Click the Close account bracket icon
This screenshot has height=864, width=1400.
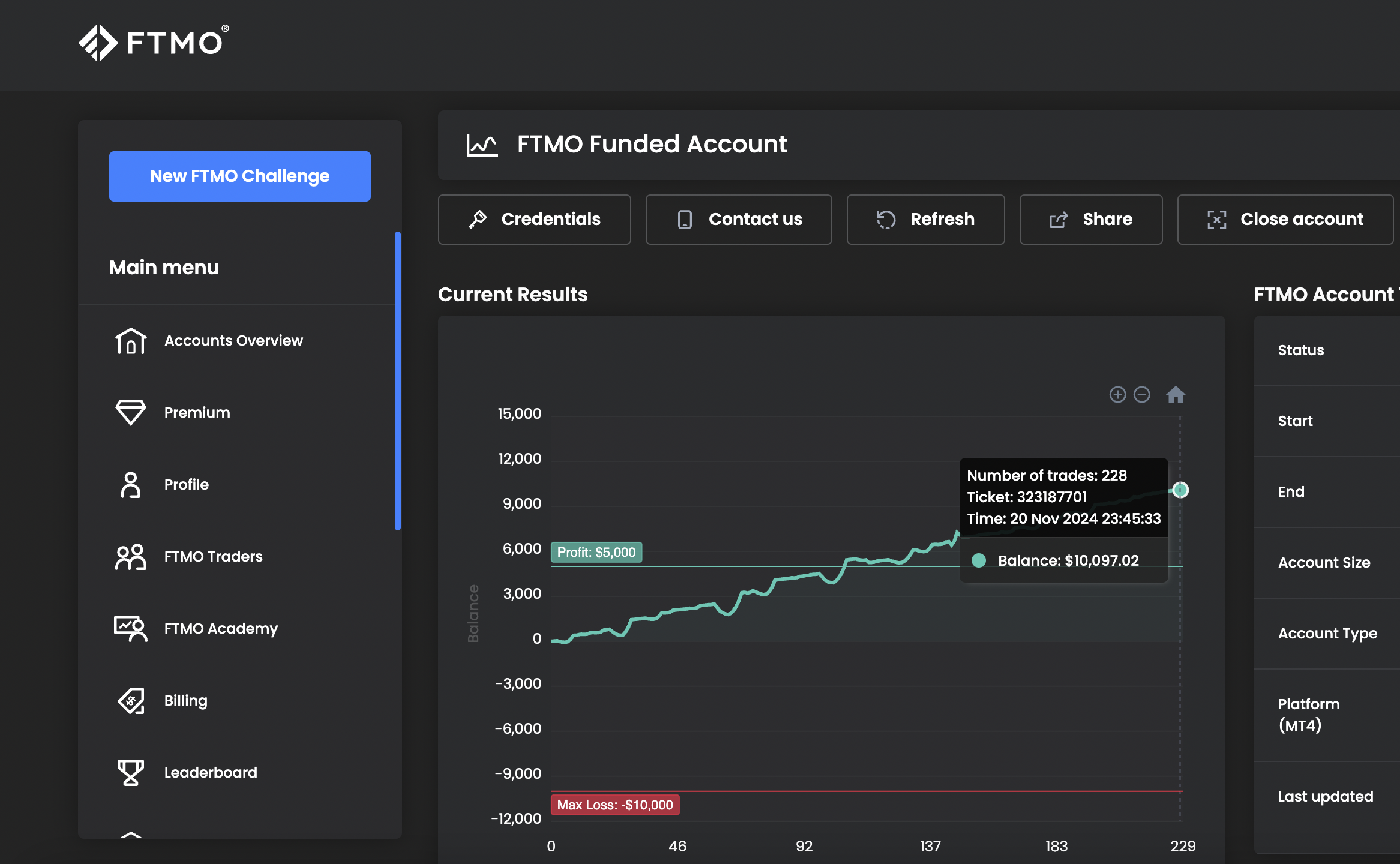[x=1217, y=220]
